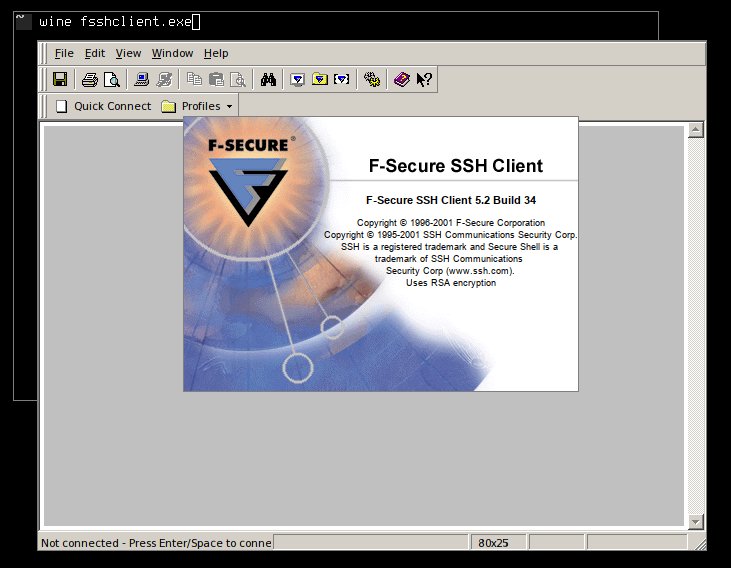
Task: Click the Print printer icon
Action: [90, 79]
